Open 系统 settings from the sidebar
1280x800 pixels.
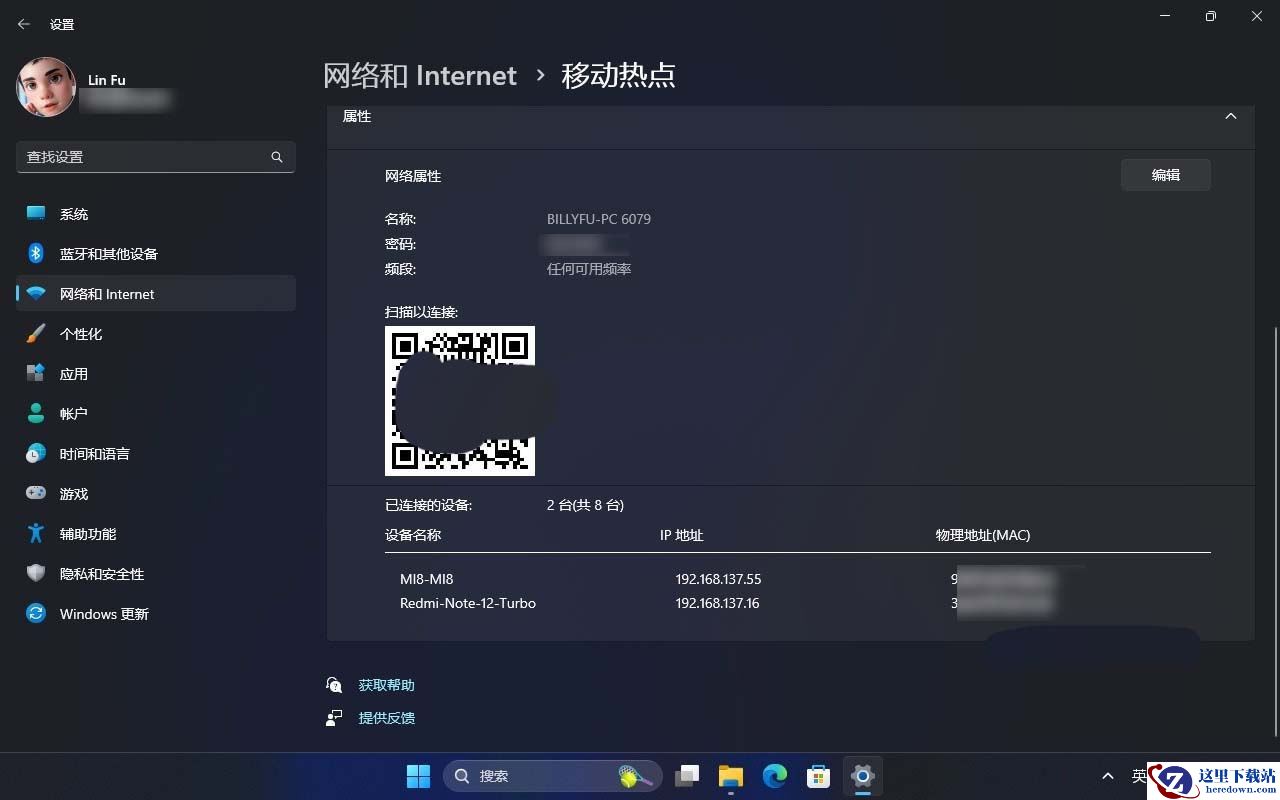156,214
